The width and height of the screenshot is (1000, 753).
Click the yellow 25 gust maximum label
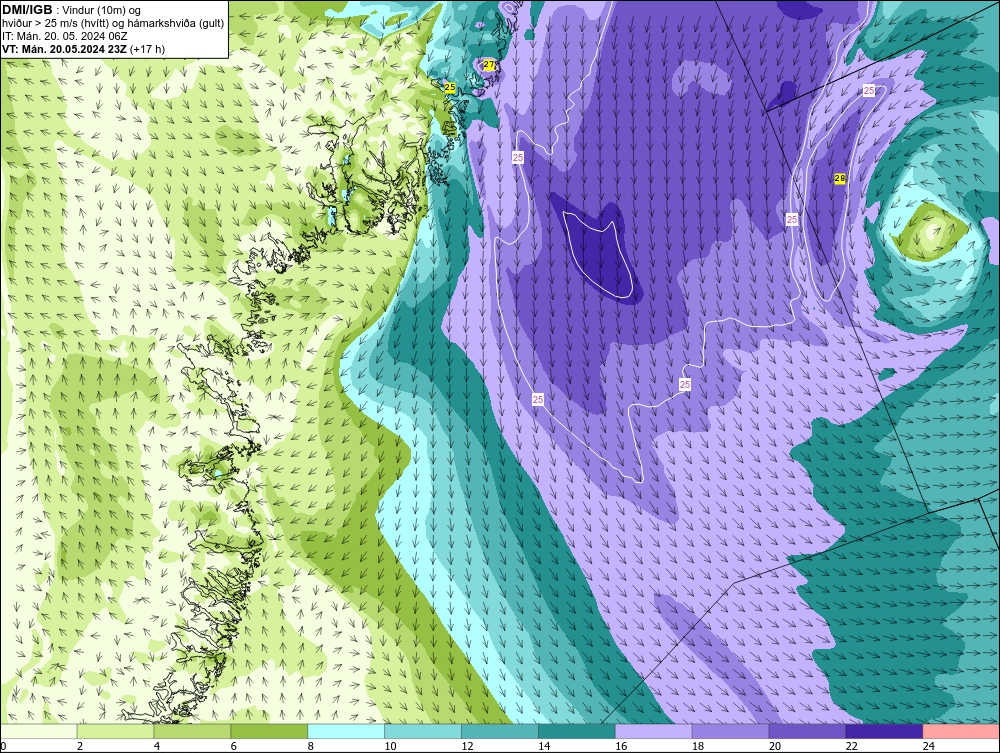pyautogui.click(x=450, y=87)
